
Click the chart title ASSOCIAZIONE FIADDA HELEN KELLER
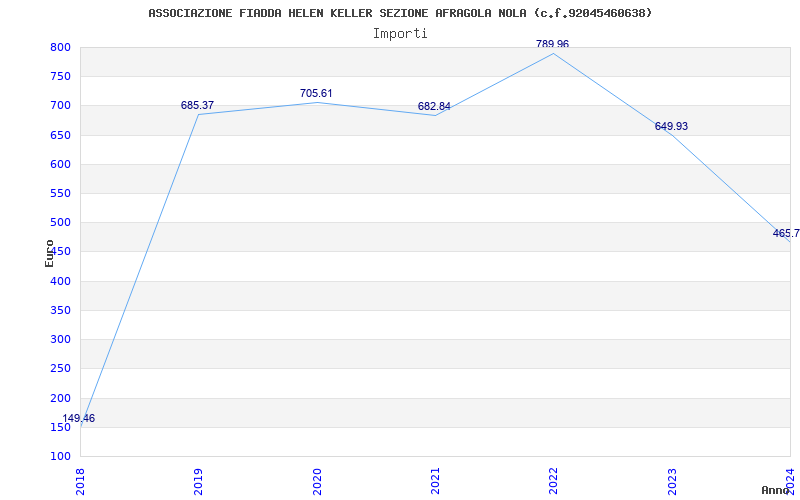(x=400, y=13)
